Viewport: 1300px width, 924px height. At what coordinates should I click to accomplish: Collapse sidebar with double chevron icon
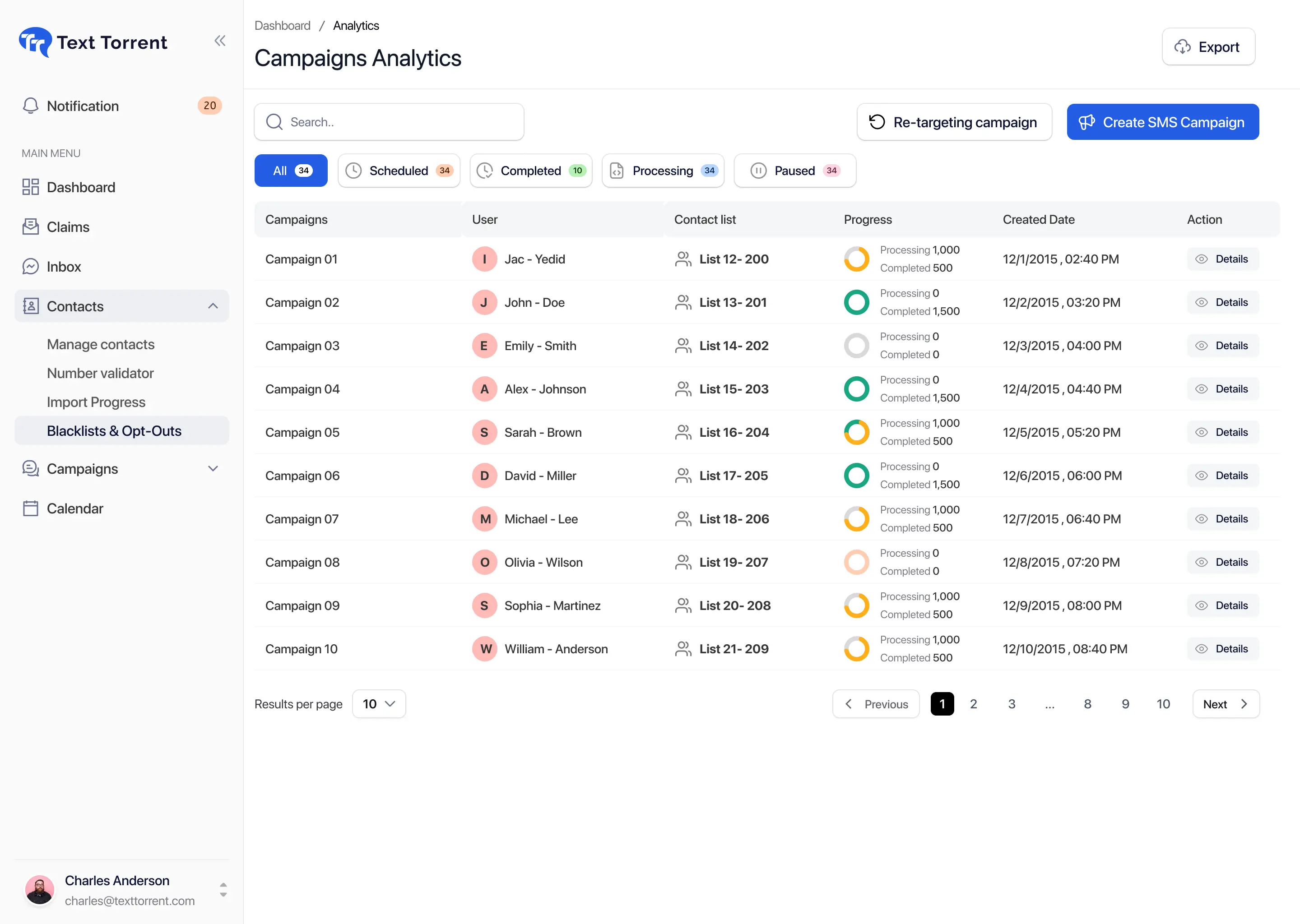[220, 41]
